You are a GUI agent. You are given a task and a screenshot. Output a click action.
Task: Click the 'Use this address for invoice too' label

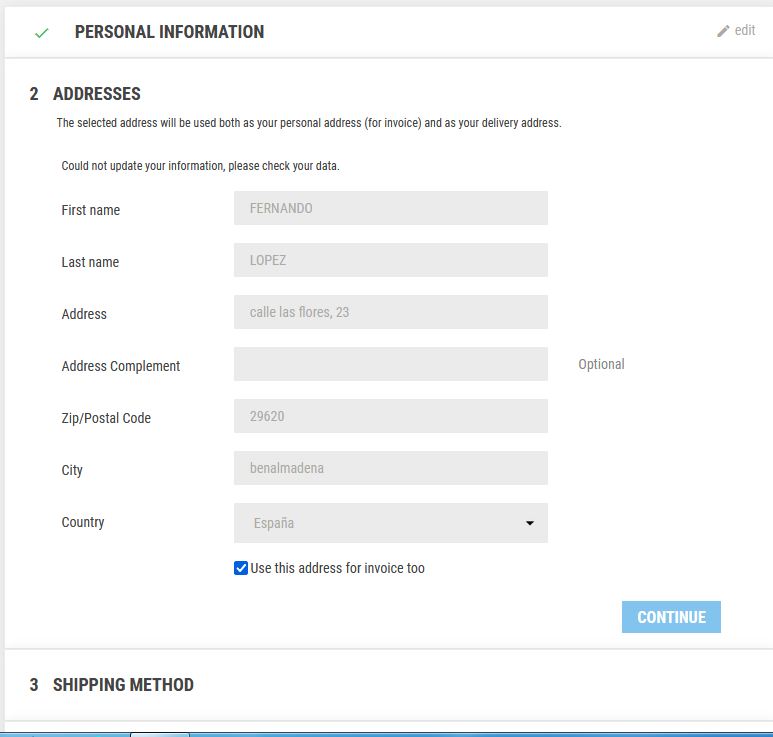coord(337,568)
